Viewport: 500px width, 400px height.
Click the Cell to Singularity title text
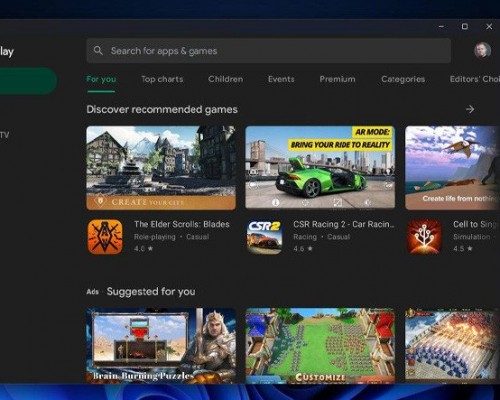point(476,224)
